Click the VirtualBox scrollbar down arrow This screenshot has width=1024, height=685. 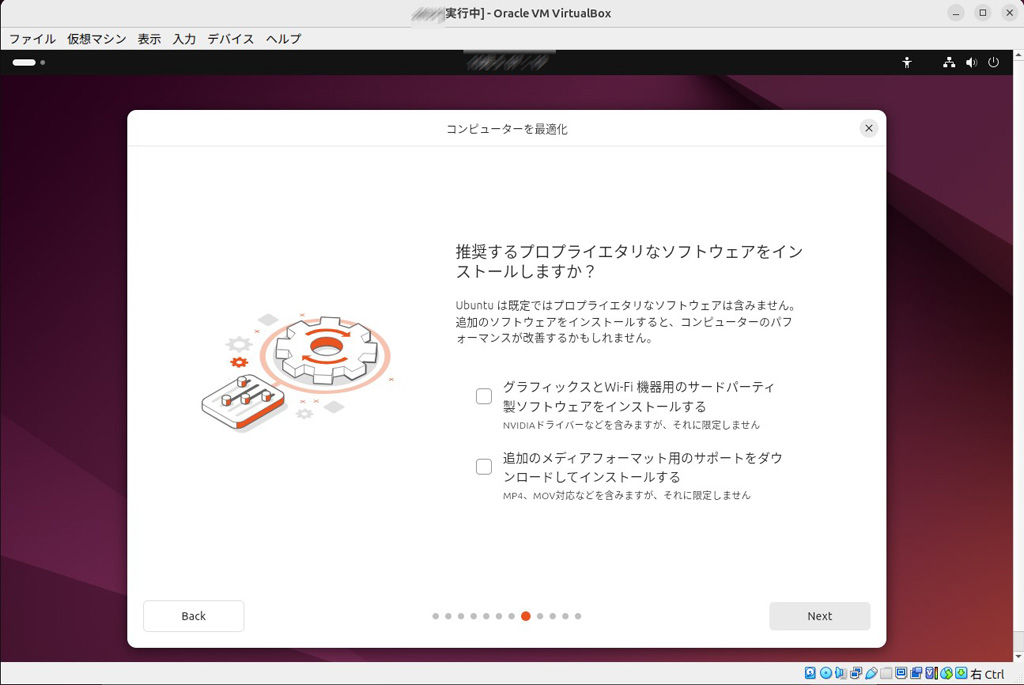coord(1019,656)
